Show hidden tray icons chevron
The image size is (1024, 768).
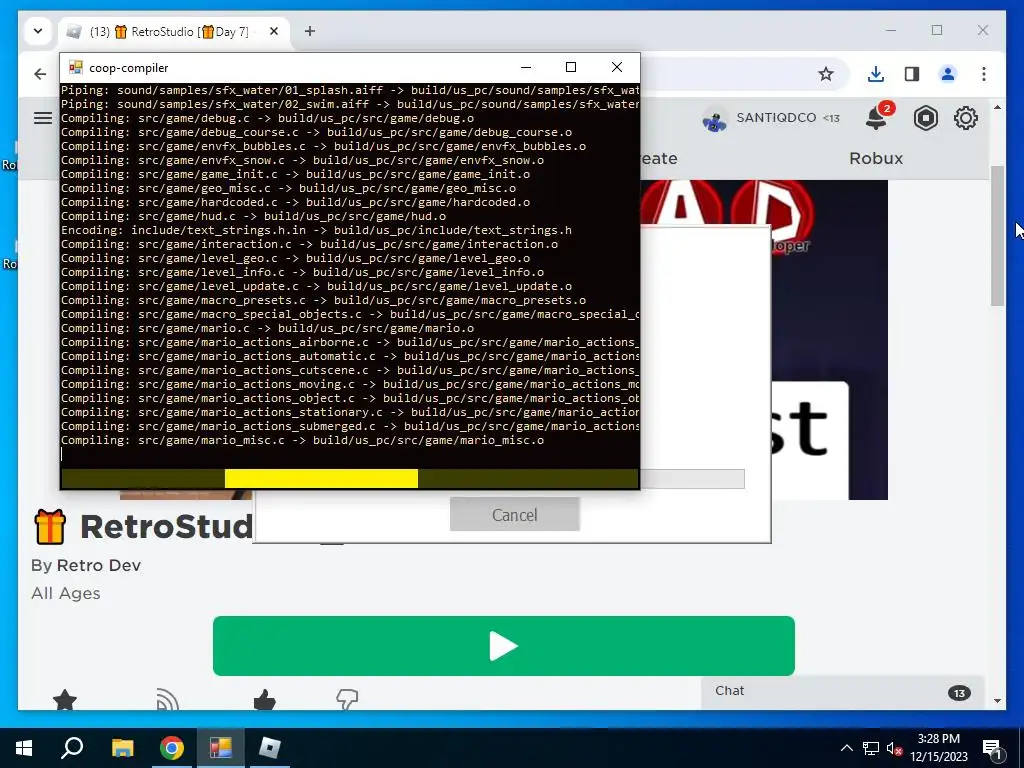click(x=846, y=748)
